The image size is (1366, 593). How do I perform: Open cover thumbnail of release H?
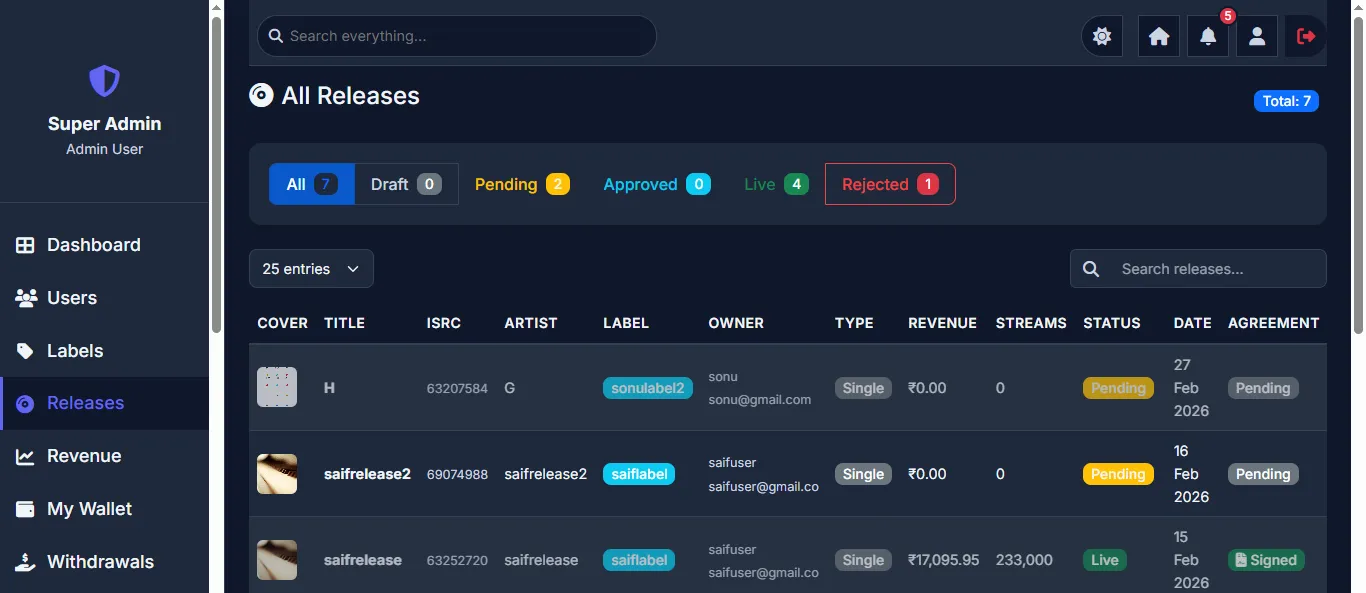[277, 387]
